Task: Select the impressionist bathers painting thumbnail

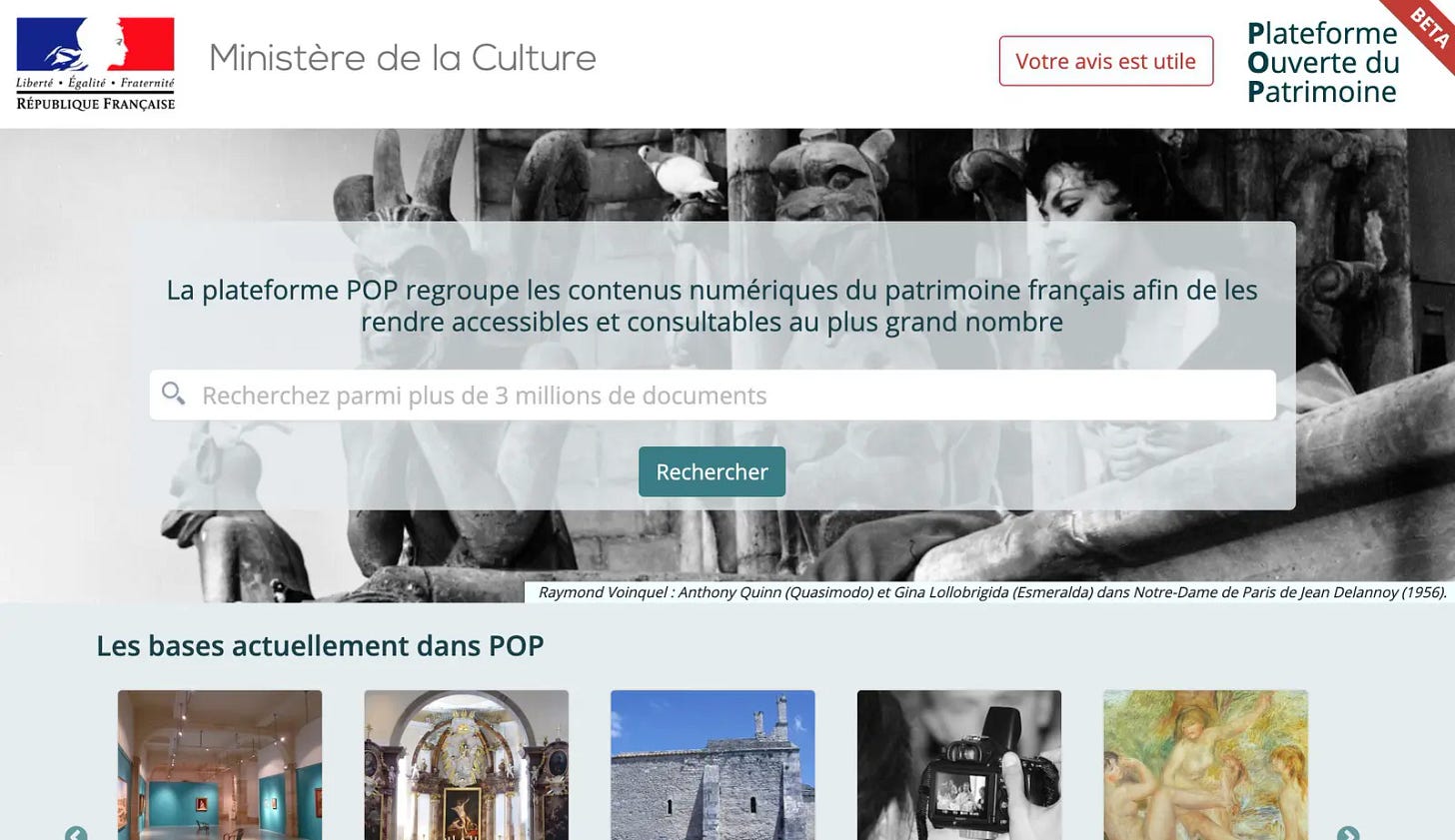Action: [1205, 765]
